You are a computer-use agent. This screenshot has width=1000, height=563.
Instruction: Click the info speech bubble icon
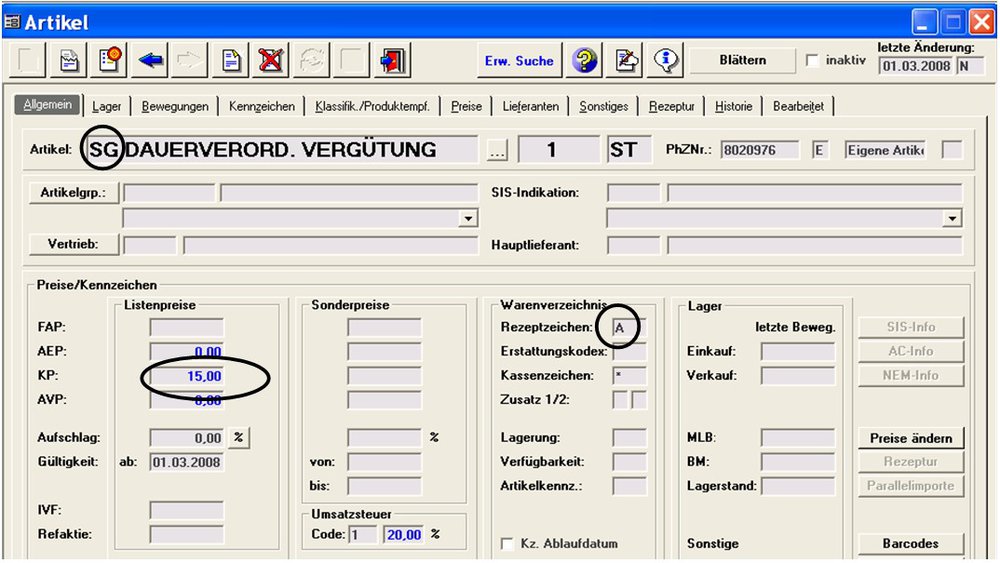[665, 61]
